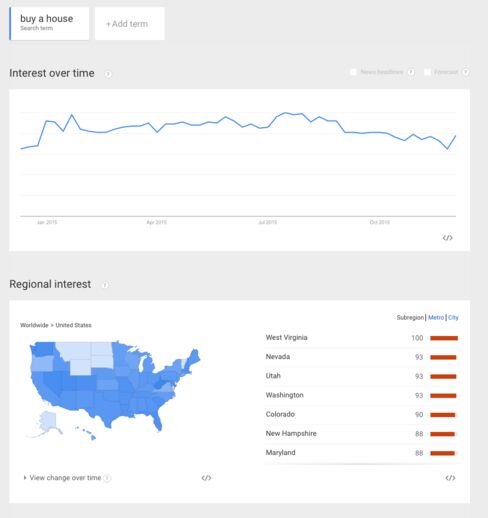The image size is (488, 518).
Task: Expand View change over time
Action: tap(62, 478)
